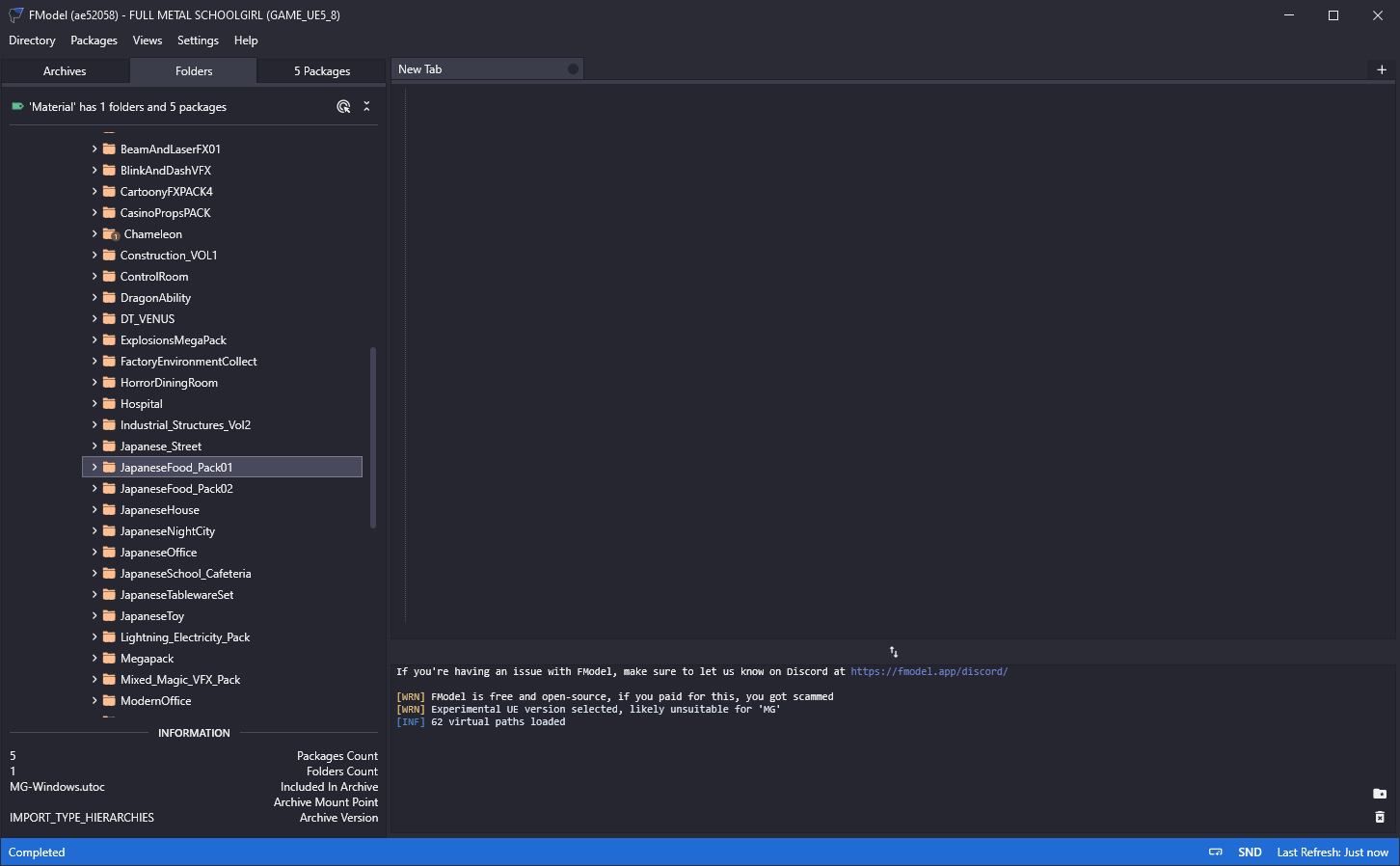Viewport: 1400px width, 866px height.
Task: Click the '62 virtual paths loaded' log line
Action: click(x=498, y=721)
